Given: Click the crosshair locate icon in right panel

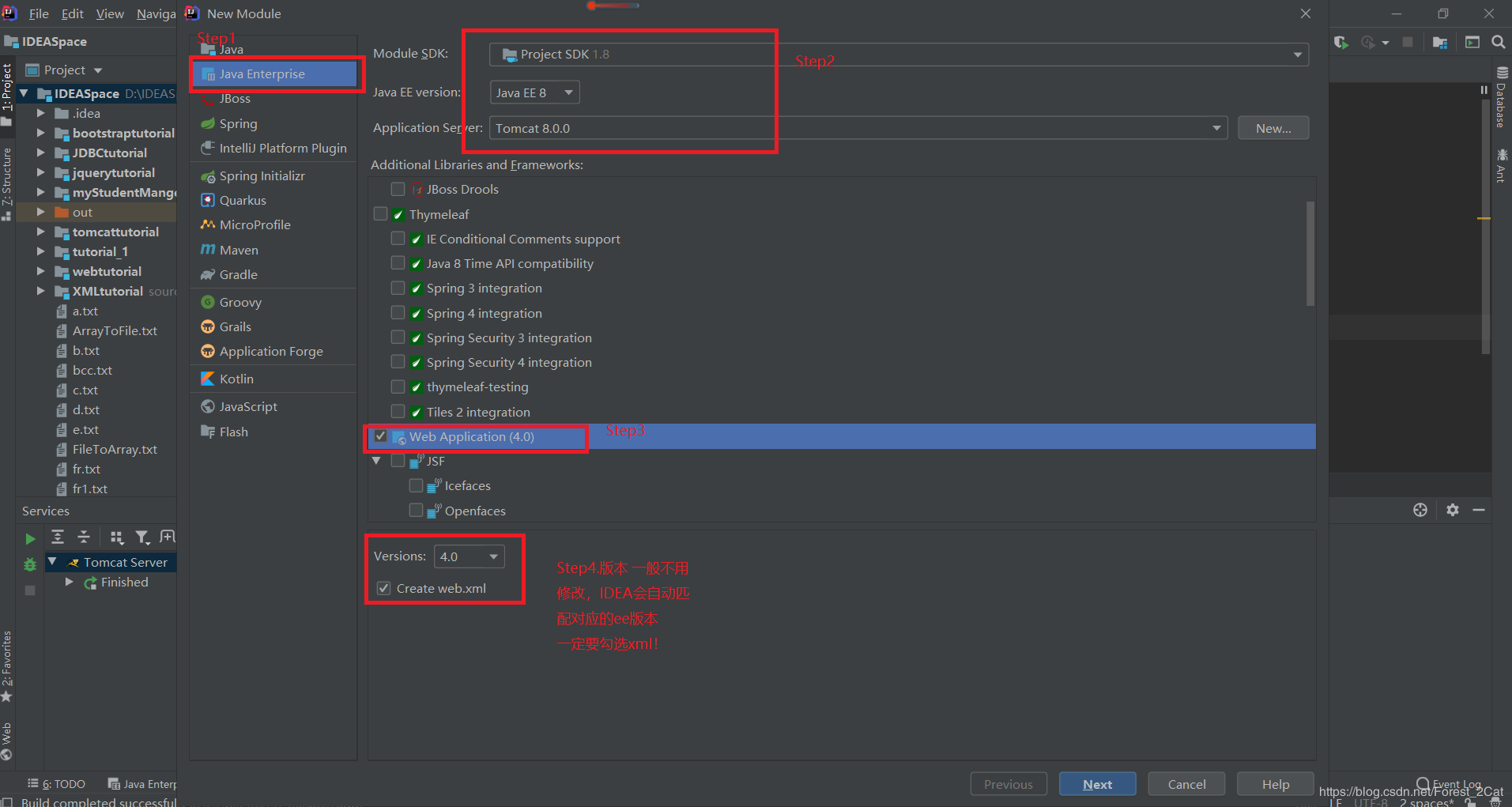Looking at the screenshot, I should [x=1420, y=510].
